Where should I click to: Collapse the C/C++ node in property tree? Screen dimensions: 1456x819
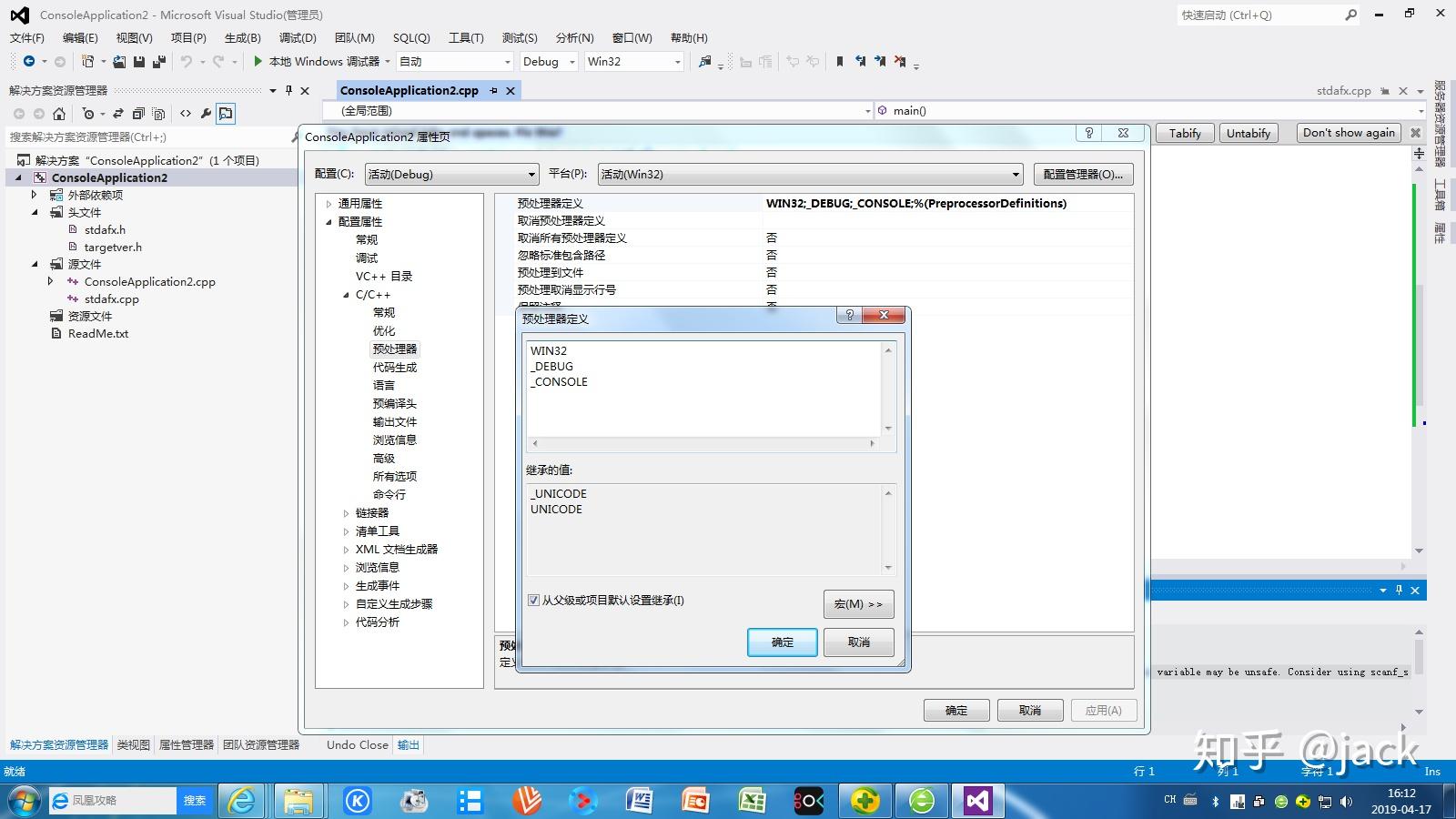coord(346,295)
